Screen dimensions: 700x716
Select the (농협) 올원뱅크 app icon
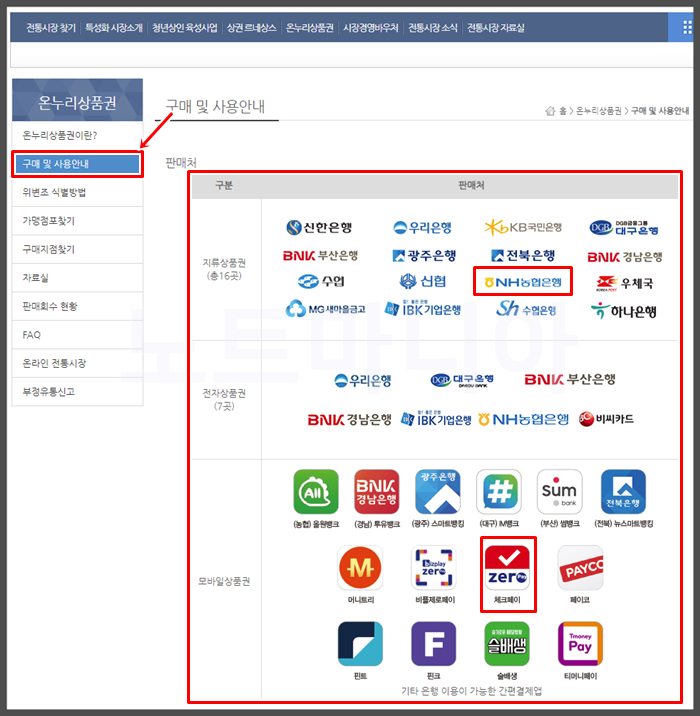click(316, 492)
